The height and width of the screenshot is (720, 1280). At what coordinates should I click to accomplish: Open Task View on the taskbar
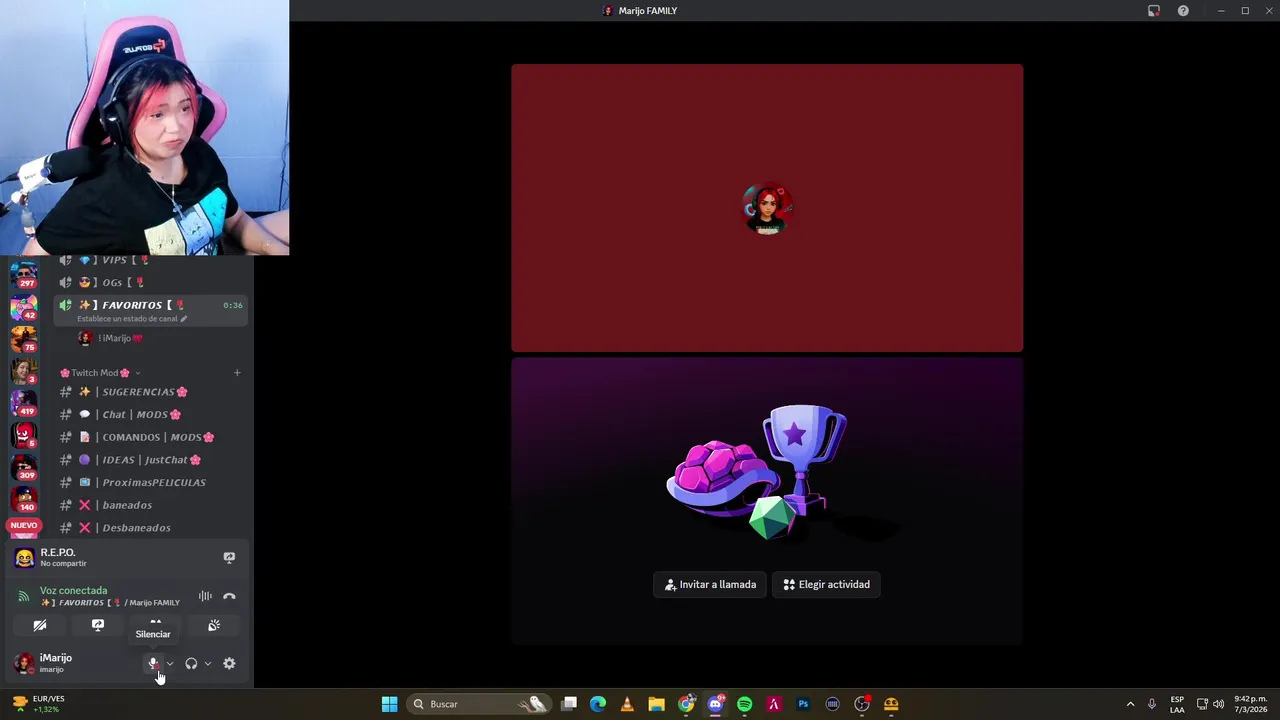pyautogui.click(x=569, y=704)
